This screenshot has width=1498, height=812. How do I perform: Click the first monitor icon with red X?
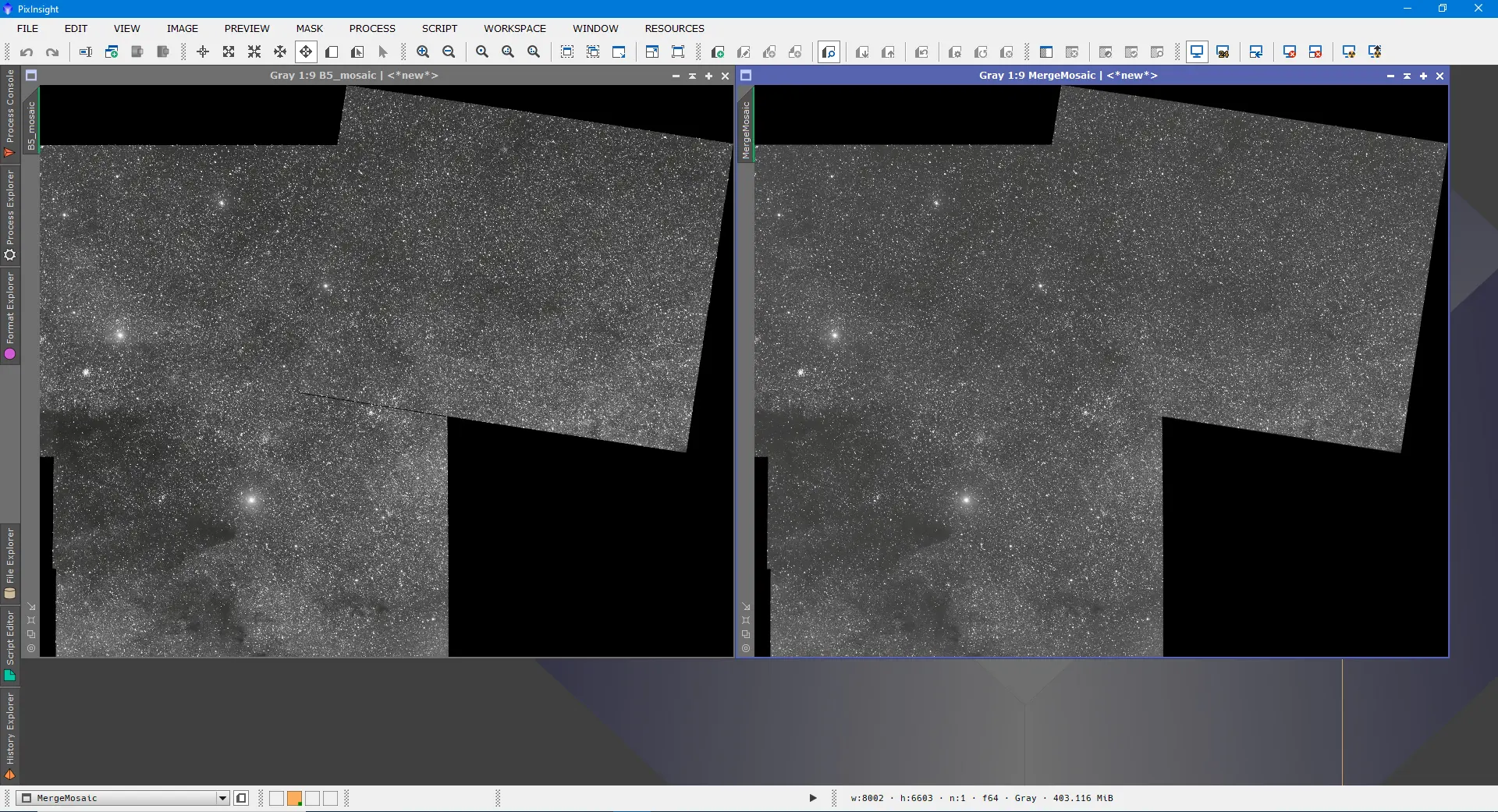(x=1290, y=52)
